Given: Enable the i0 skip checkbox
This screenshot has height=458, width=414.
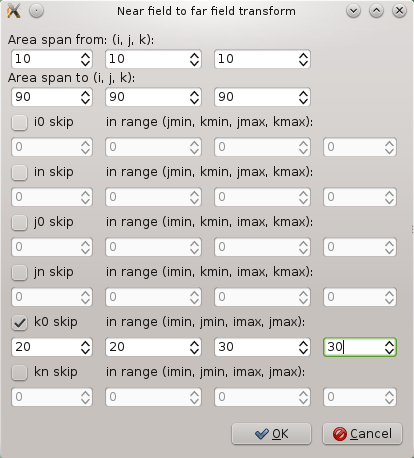Looking at the screenshot, I should coord(19,122).
